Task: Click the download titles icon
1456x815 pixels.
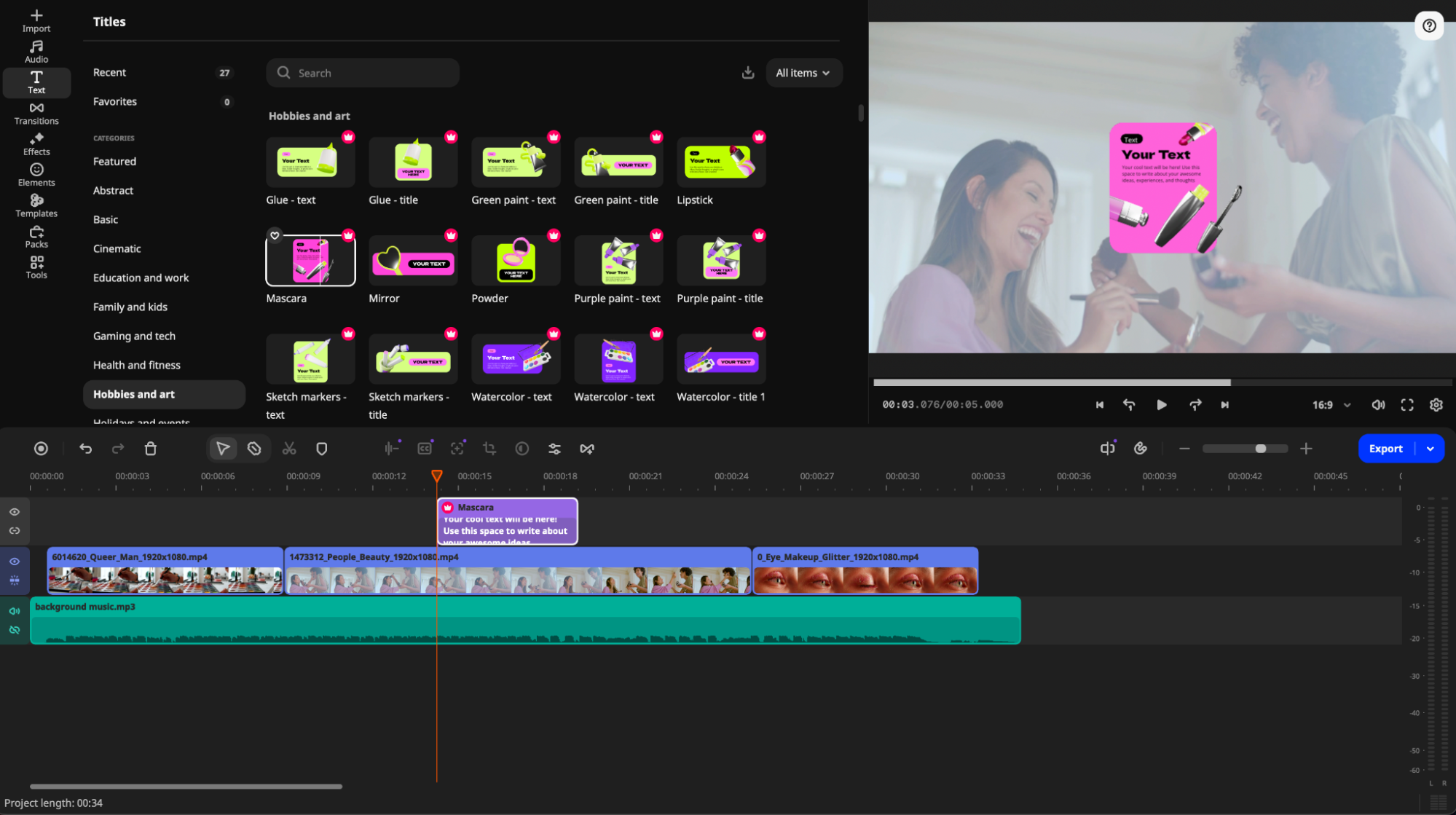Action: (x=748, y=73)
